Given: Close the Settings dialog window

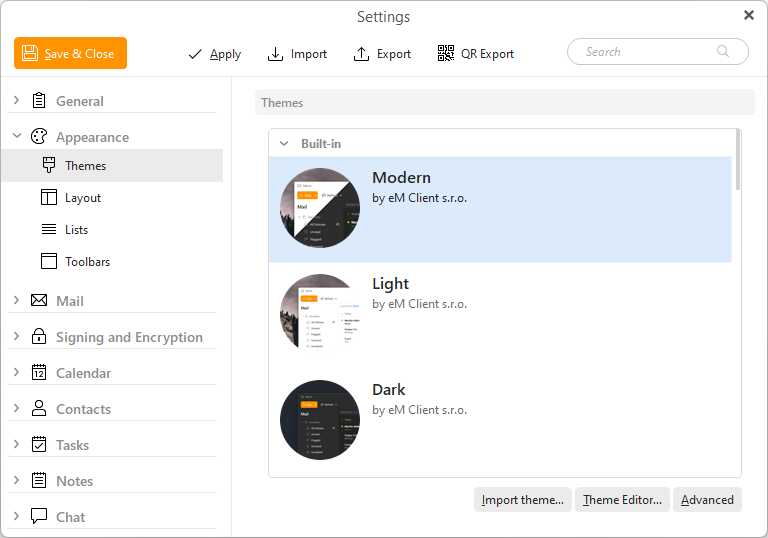Looking at the screenshot, I should point(748,15).
